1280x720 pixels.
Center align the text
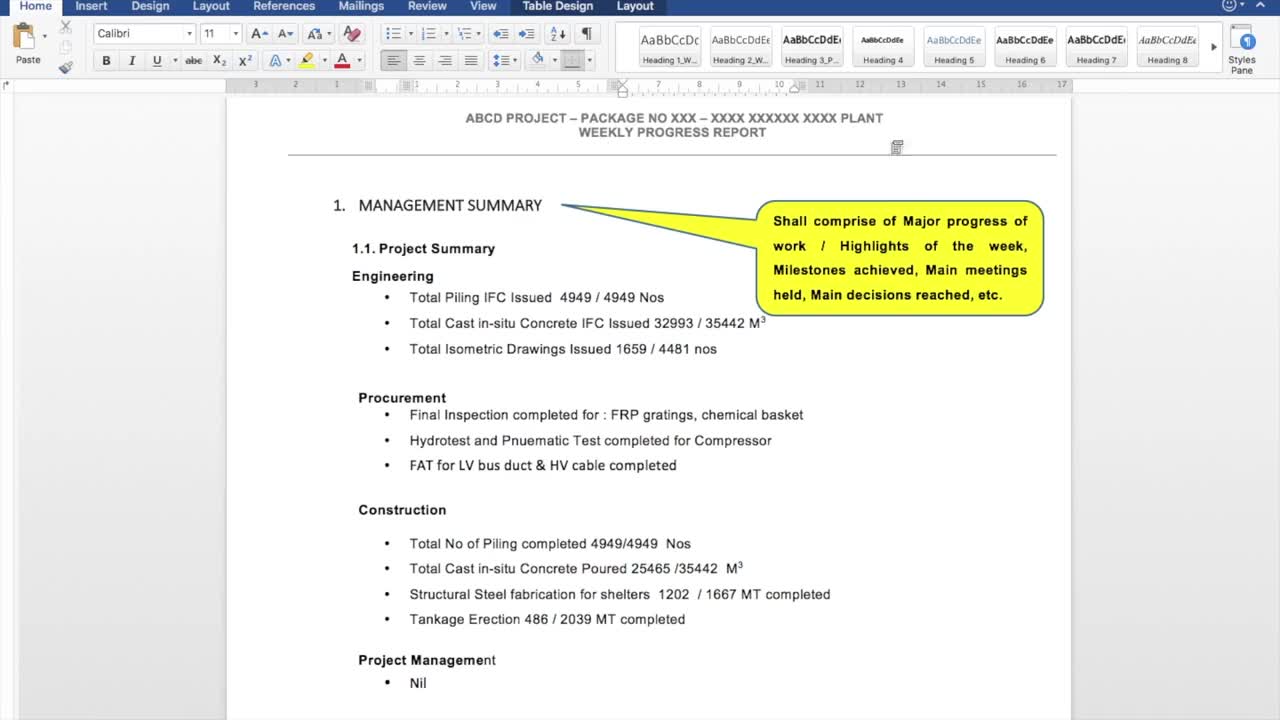419,61
